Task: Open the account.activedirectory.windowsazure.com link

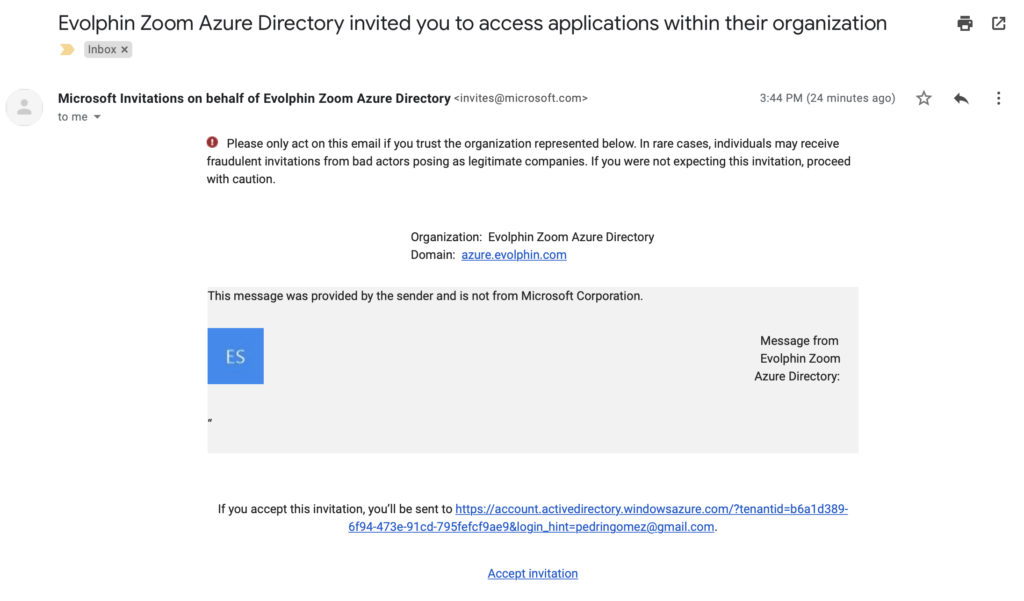Action: pyautogui.click(x=598, y=518)
